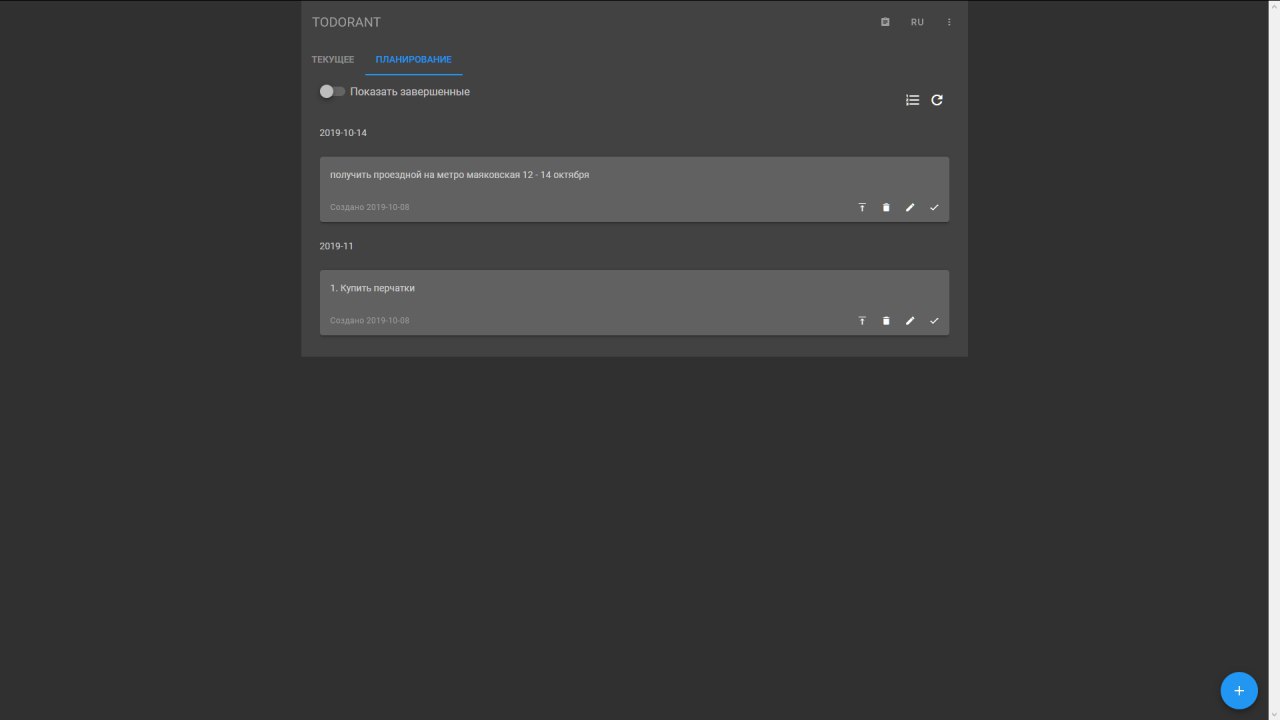
Task: Click the reorder list icon
Action: coord(912,100)
